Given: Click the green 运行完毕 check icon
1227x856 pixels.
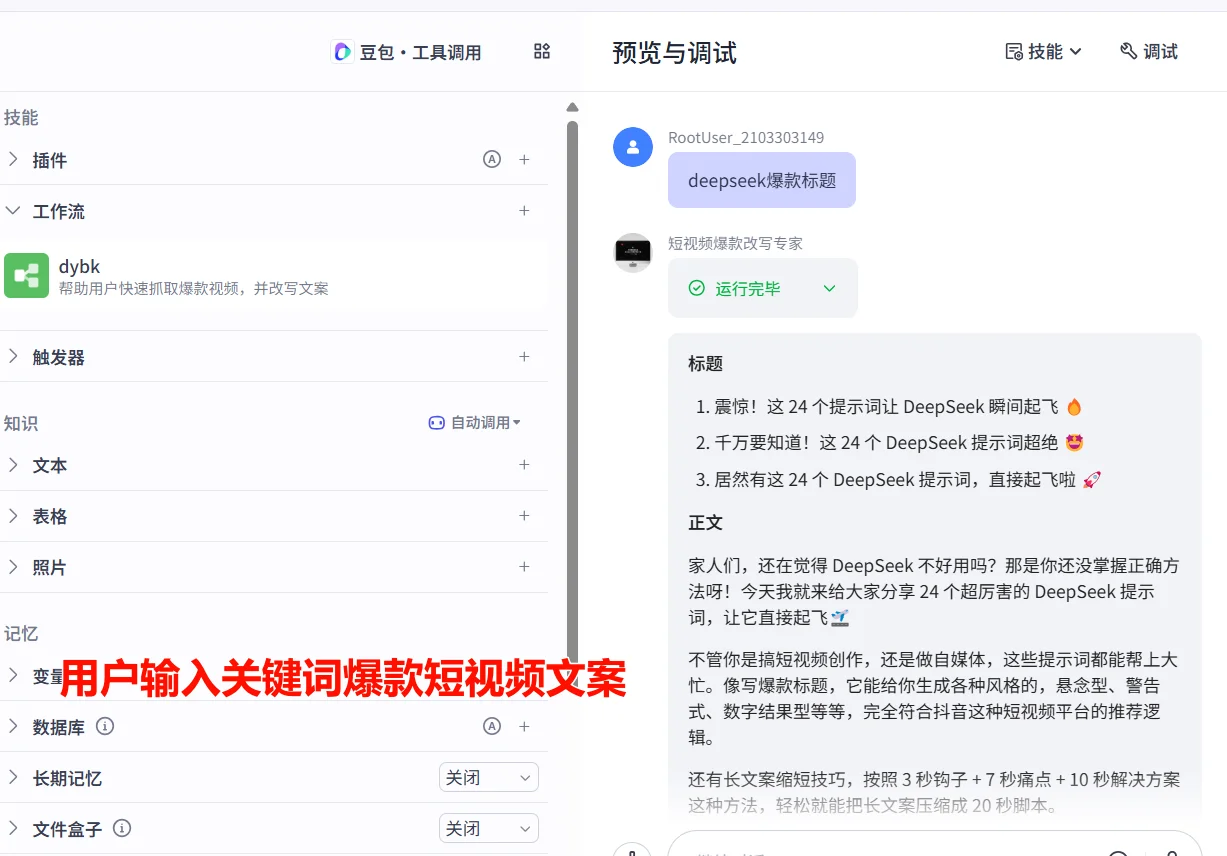Looking at the screenshot, I should point(697,288).
